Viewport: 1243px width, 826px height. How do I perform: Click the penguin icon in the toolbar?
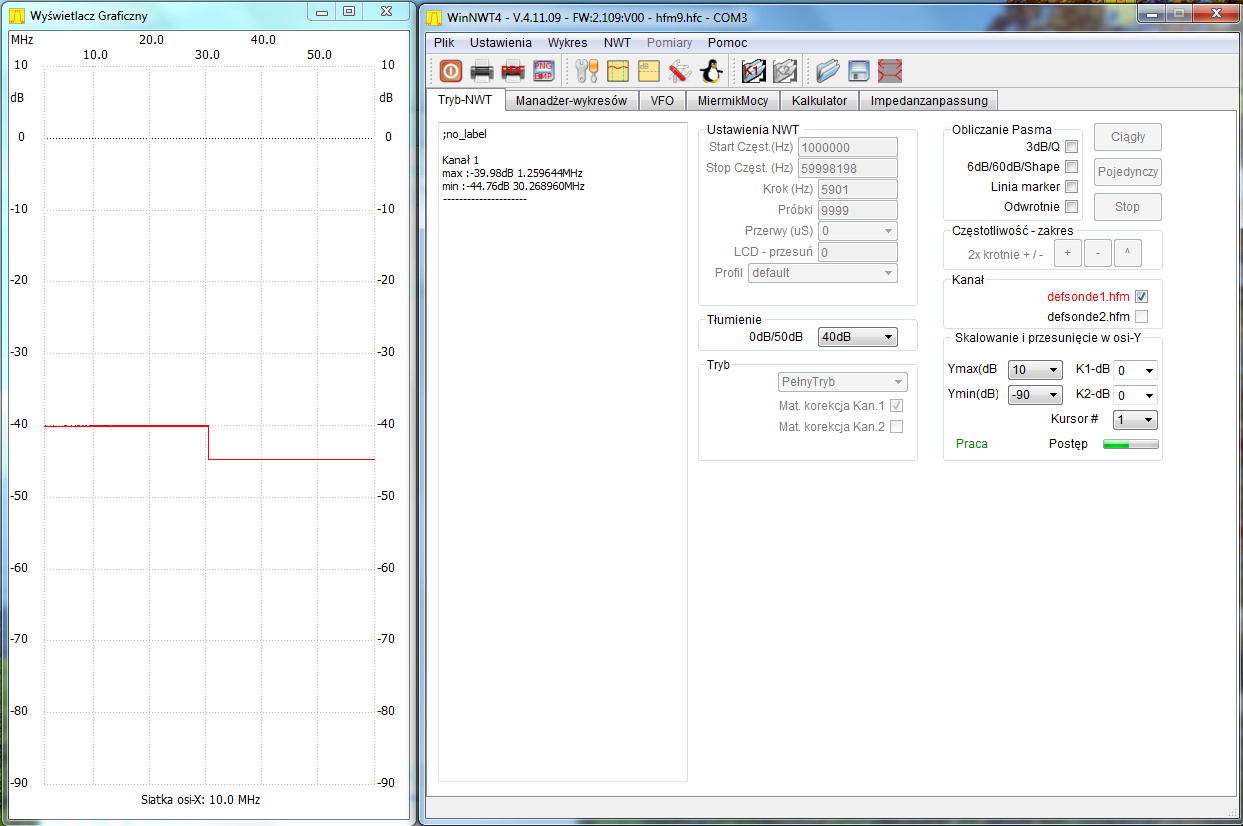pyautogui.click(x=711, y=71)
